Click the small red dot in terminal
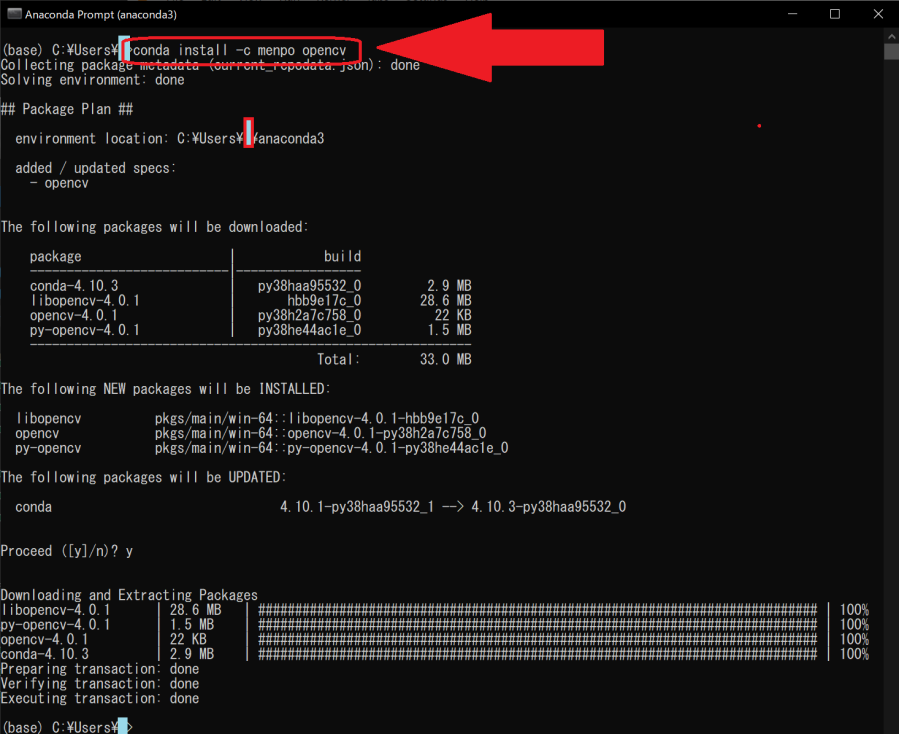Screen dimensions: 899x734 [x=760, y=125]
